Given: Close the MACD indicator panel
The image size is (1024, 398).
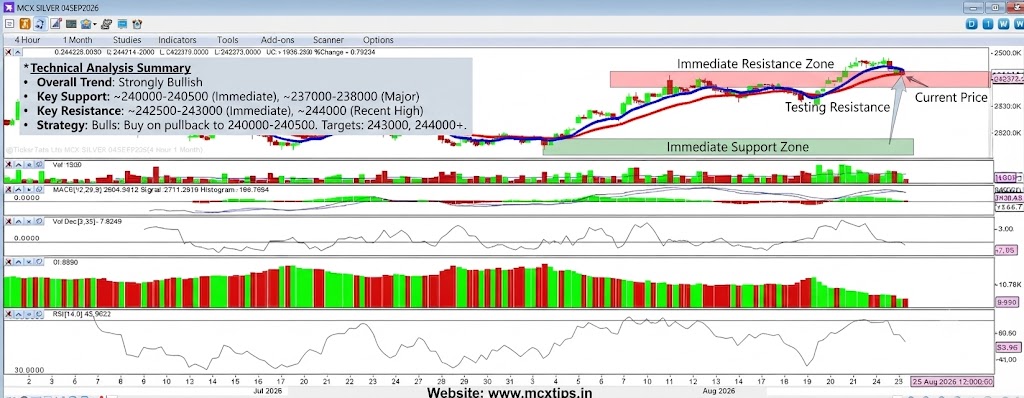Looking at the screenshot, I should 8,190.
